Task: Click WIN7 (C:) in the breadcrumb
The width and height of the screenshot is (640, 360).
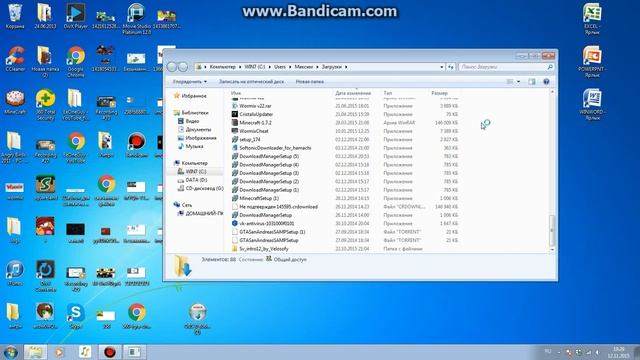Action: [x=255, y=67]
